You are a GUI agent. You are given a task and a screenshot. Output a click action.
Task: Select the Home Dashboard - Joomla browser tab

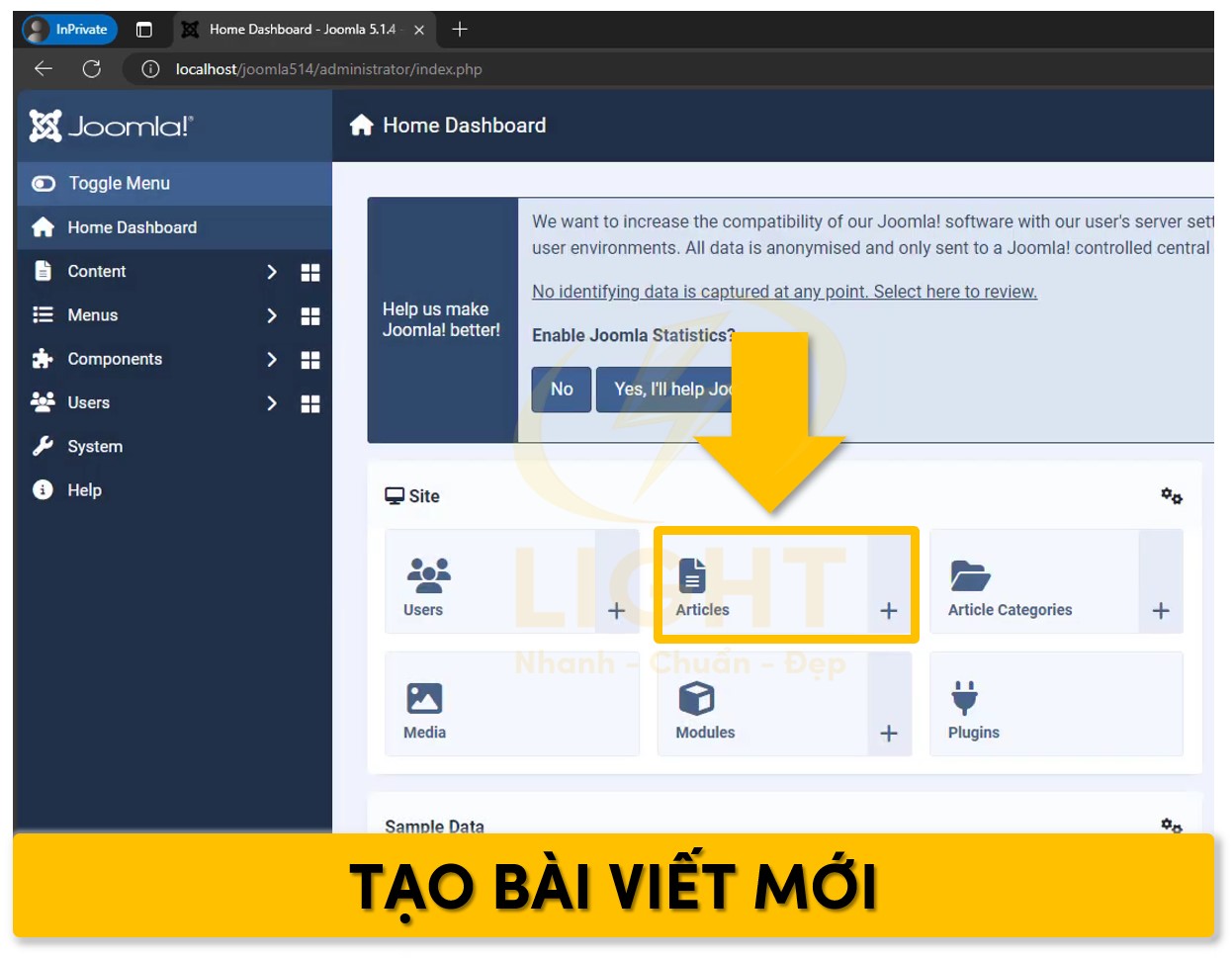[303, 30]
